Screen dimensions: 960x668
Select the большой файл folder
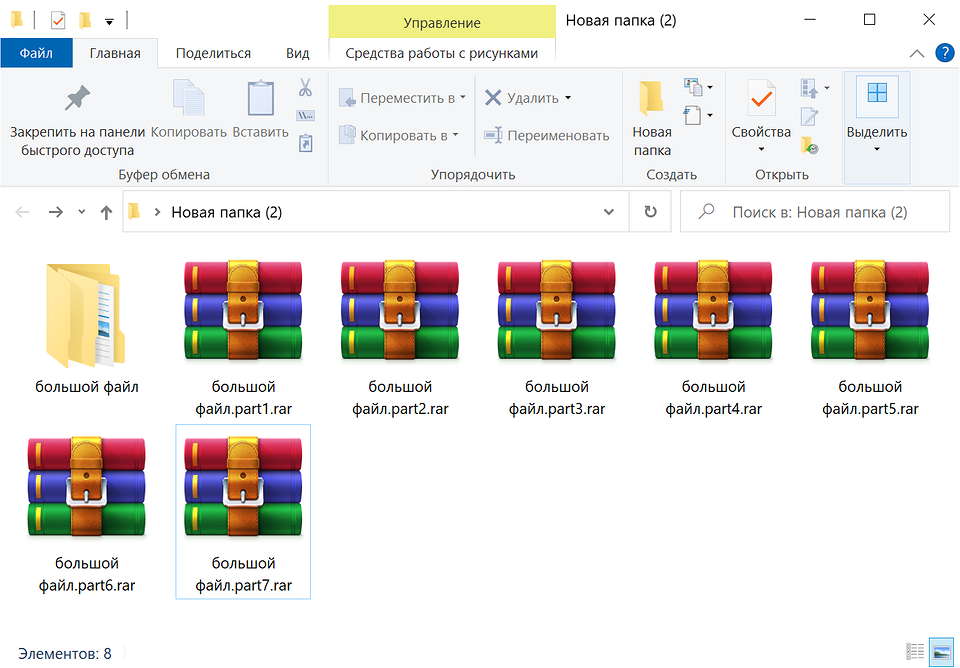(86, 329)
